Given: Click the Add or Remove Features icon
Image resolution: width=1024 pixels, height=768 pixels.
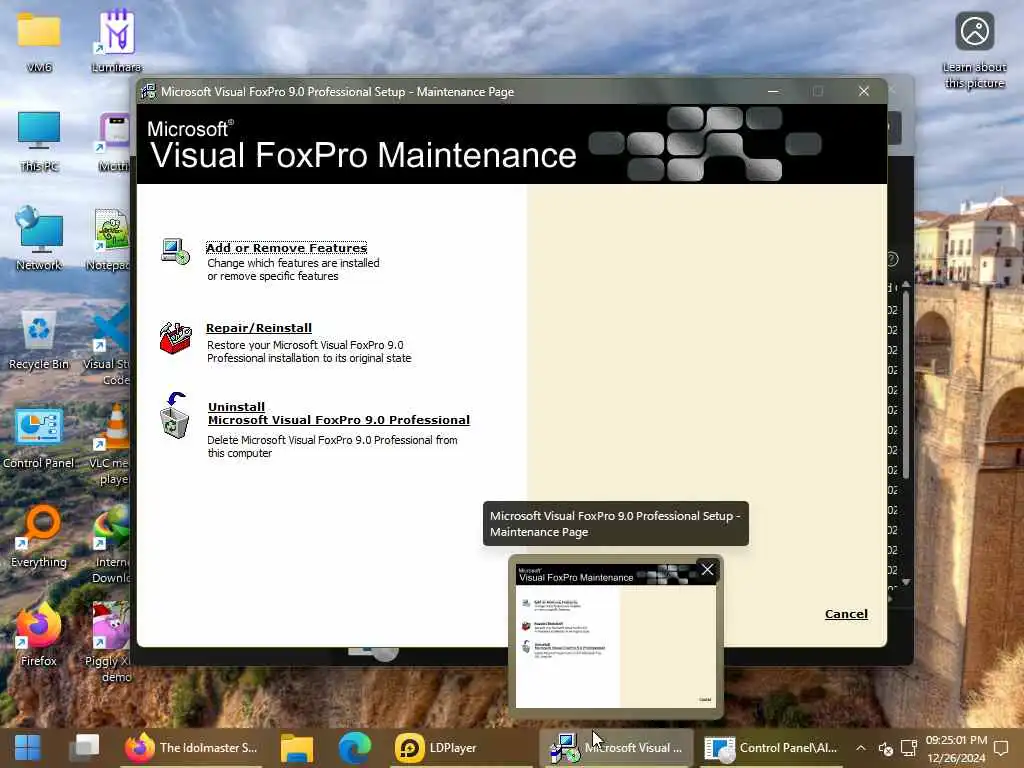Looking at the screenshot, I should [175, 251].
